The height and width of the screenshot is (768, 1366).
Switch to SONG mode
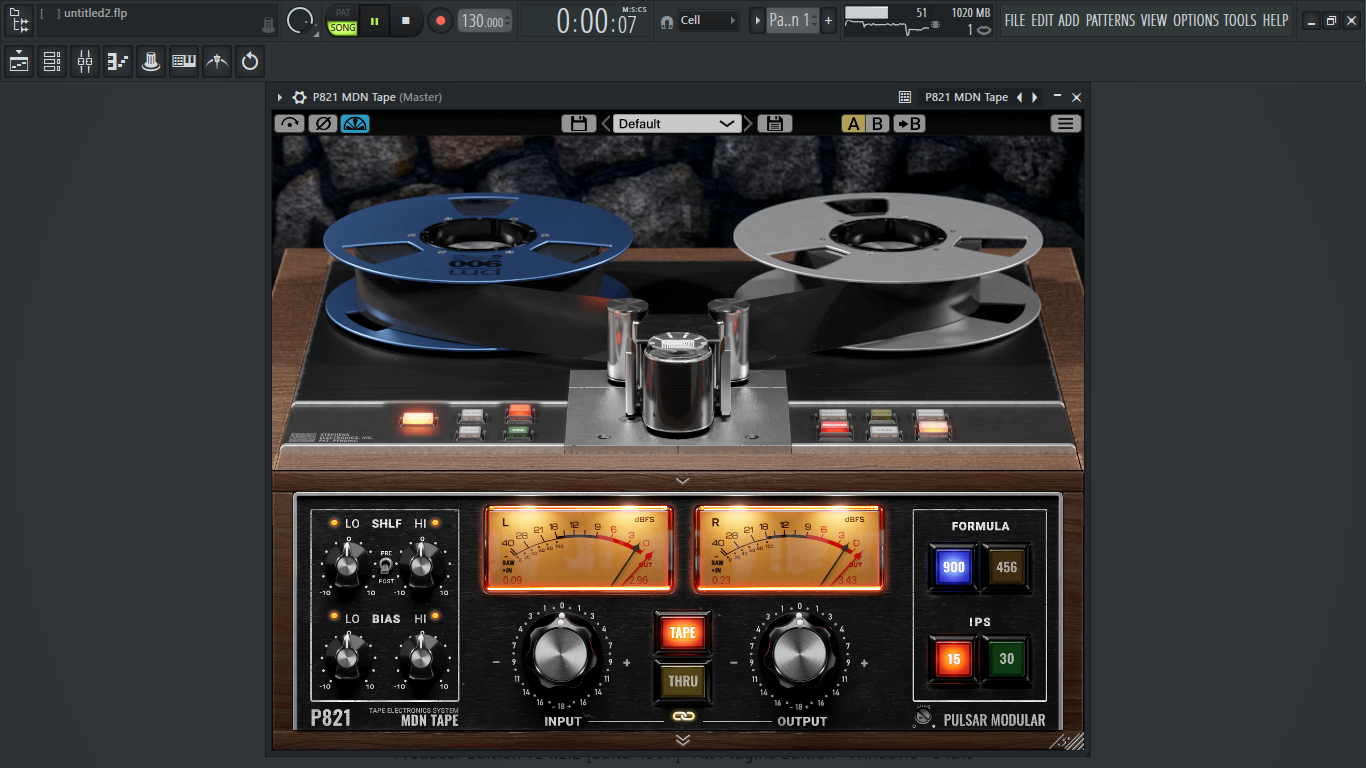tap(343, 28)
